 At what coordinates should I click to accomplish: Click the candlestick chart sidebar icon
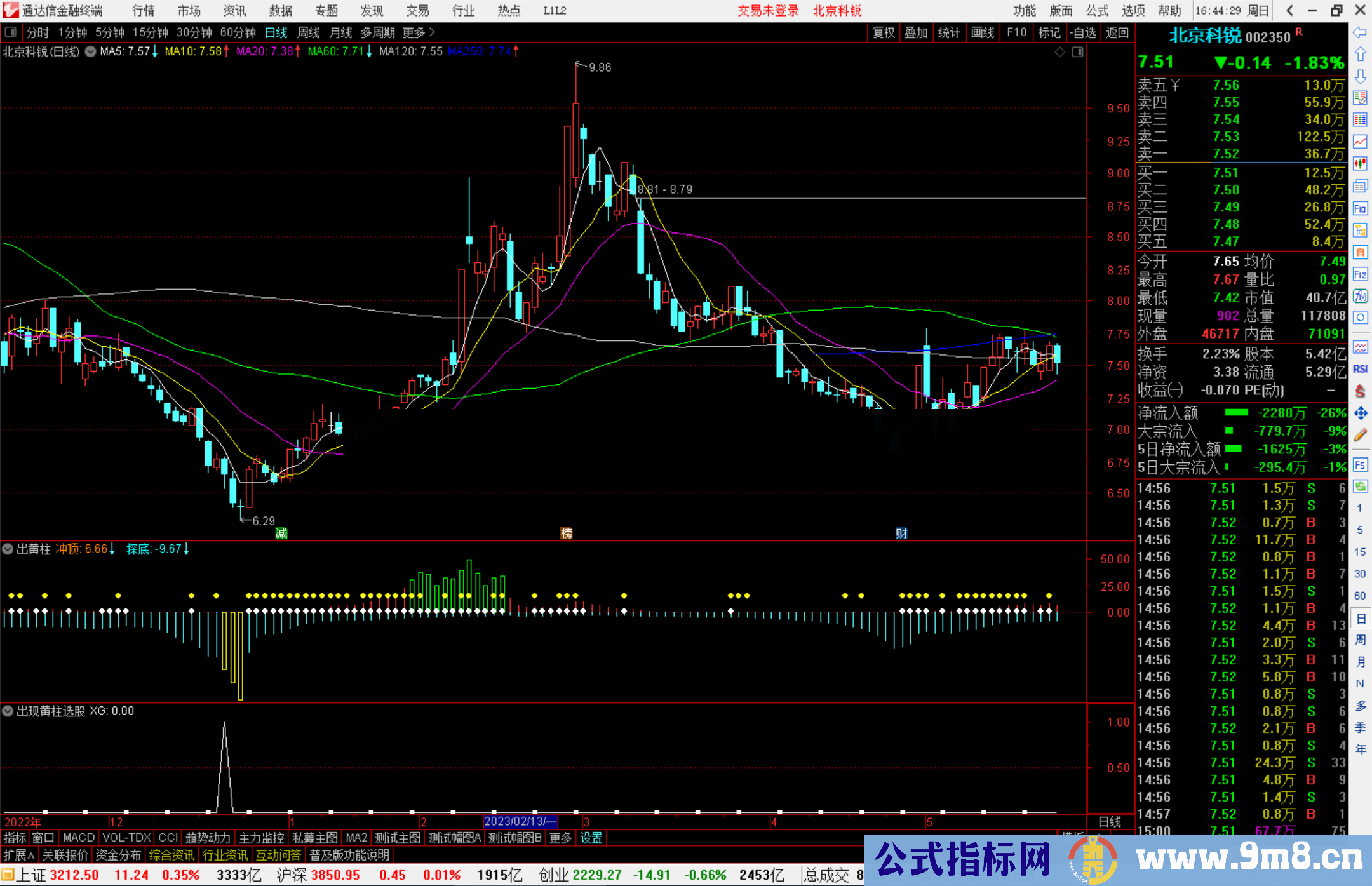1360,163
